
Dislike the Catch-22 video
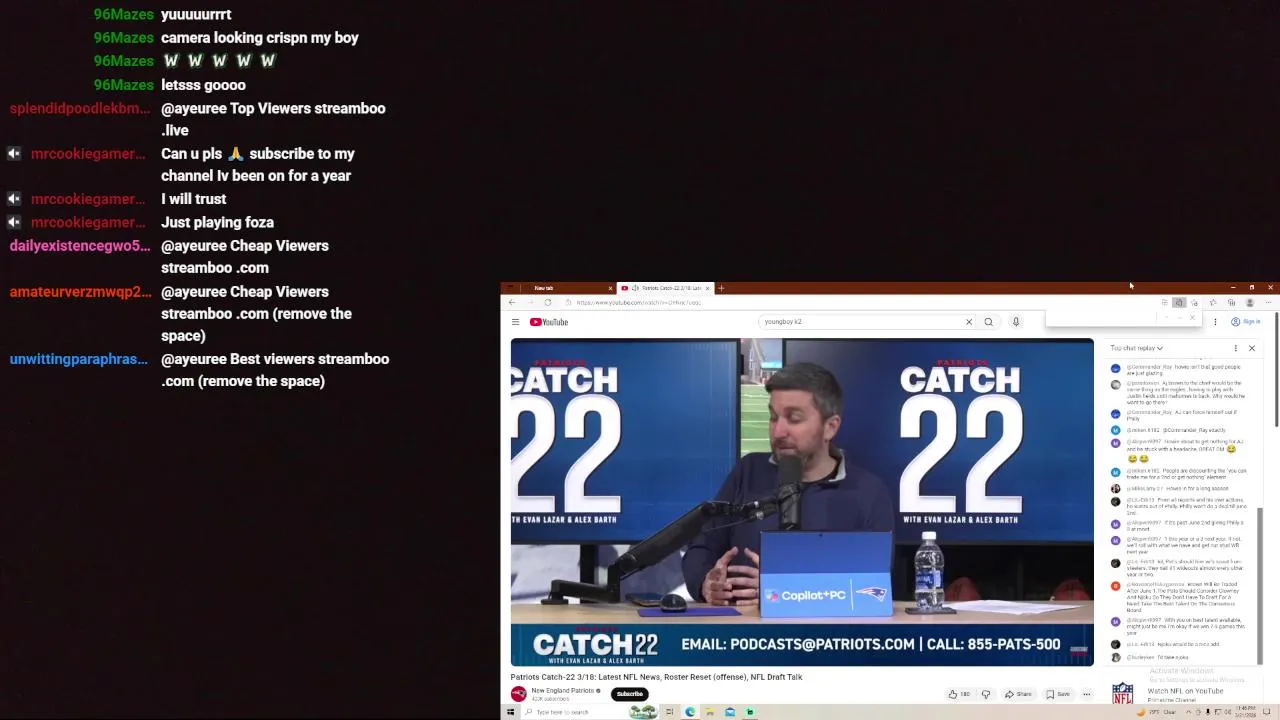[x=985, y=694]
